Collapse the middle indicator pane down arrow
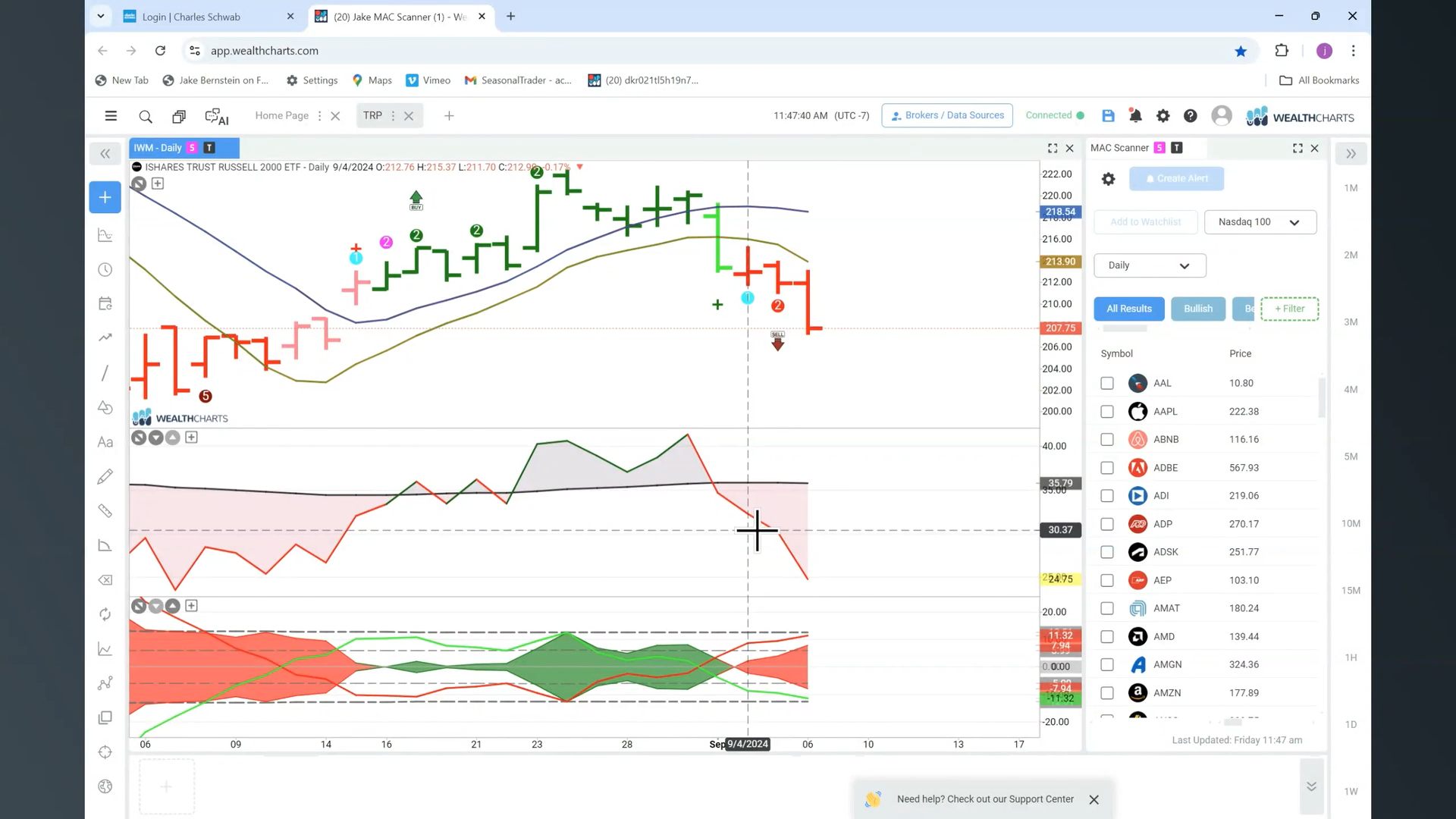Screen dimensions: 1456x819 155,438
